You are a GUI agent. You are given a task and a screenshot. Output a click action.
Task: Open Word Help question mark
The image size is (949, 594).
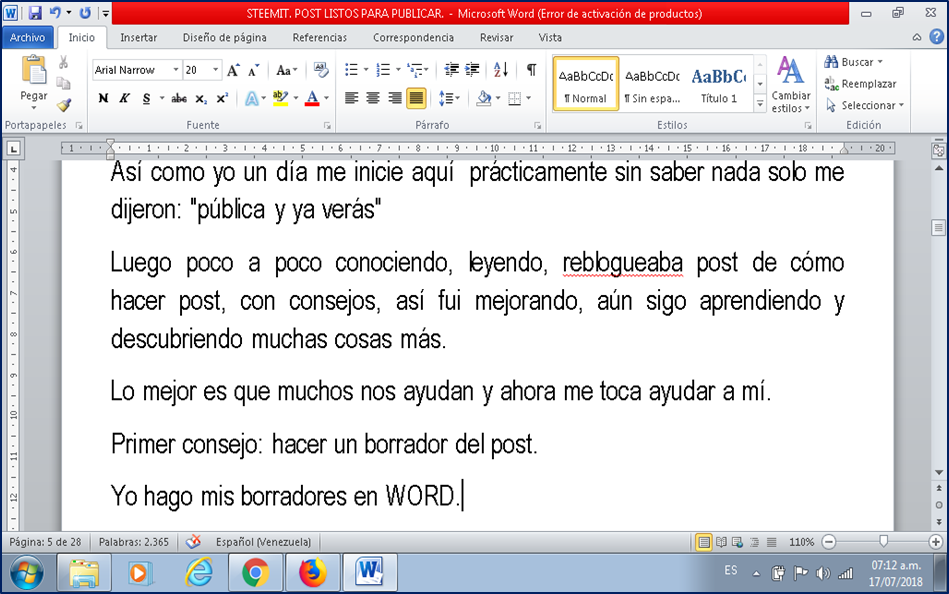click(936, 37)
